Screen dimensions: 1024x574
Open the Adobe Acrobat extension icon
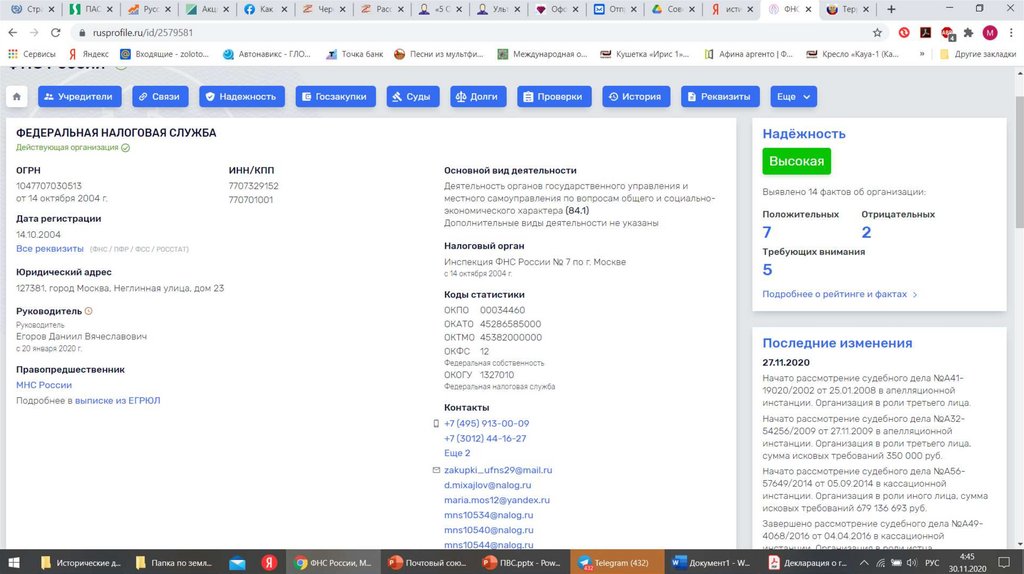(925, 33)
